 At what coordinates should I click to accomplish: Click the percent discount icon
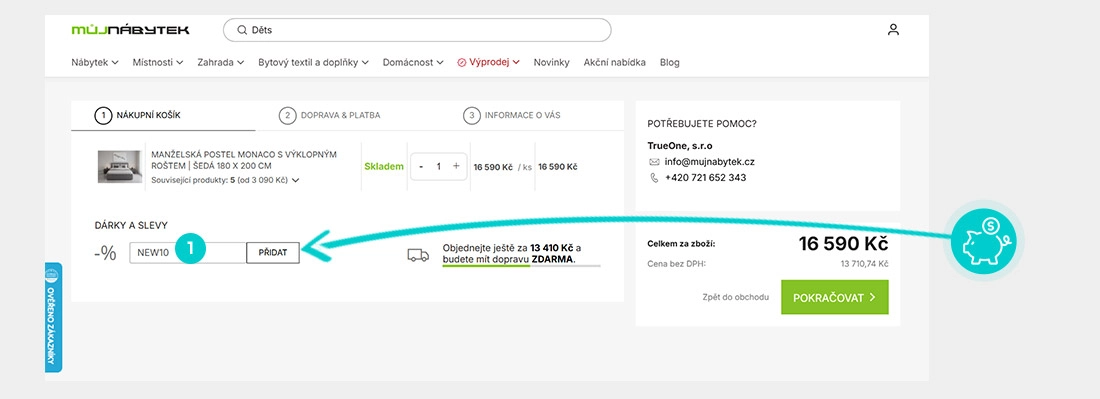coord(105,253)
